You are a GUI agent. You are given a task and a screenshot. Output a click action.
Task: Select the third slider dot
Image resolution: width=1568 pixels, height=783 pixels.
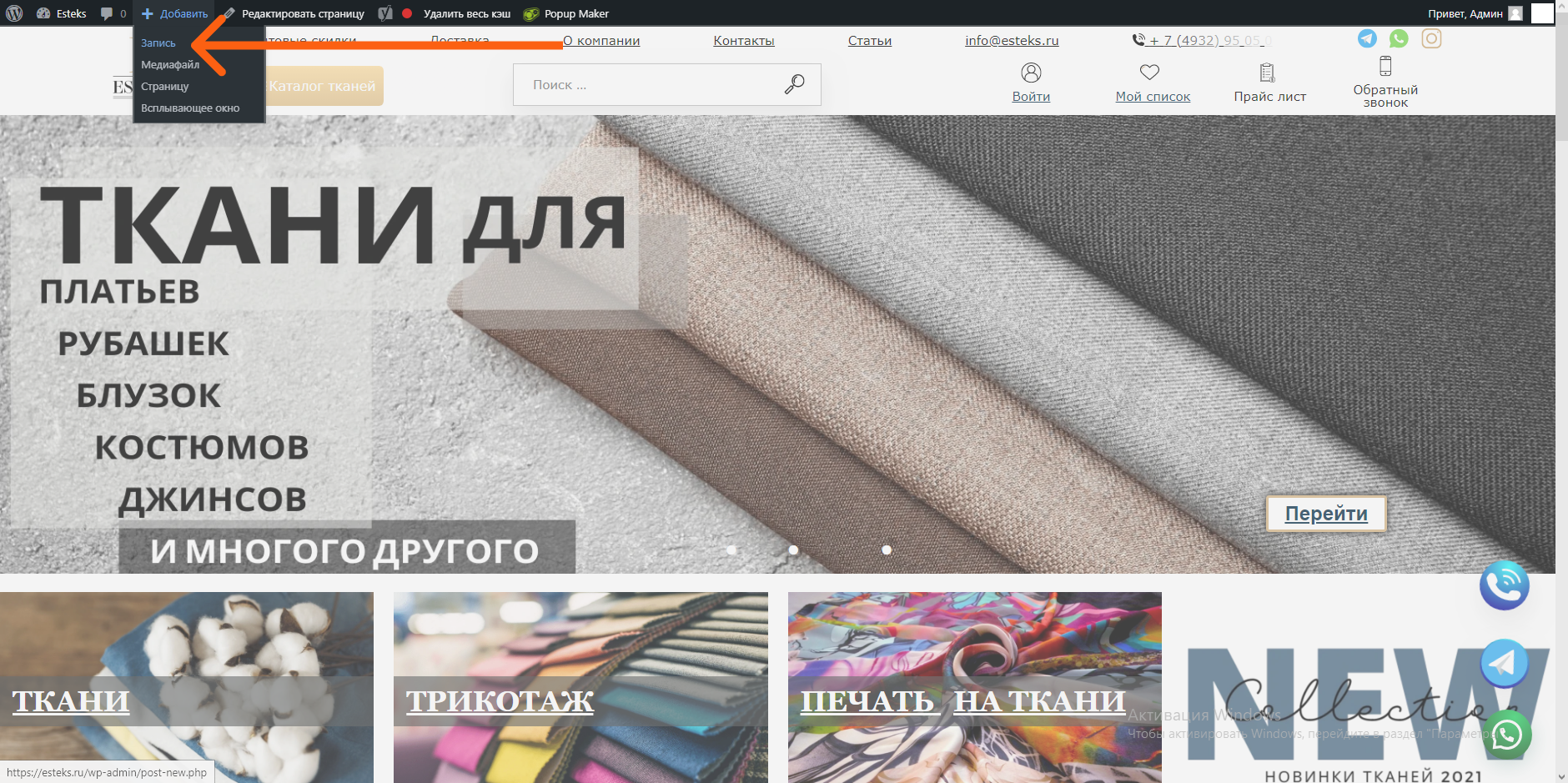point(887,550)
